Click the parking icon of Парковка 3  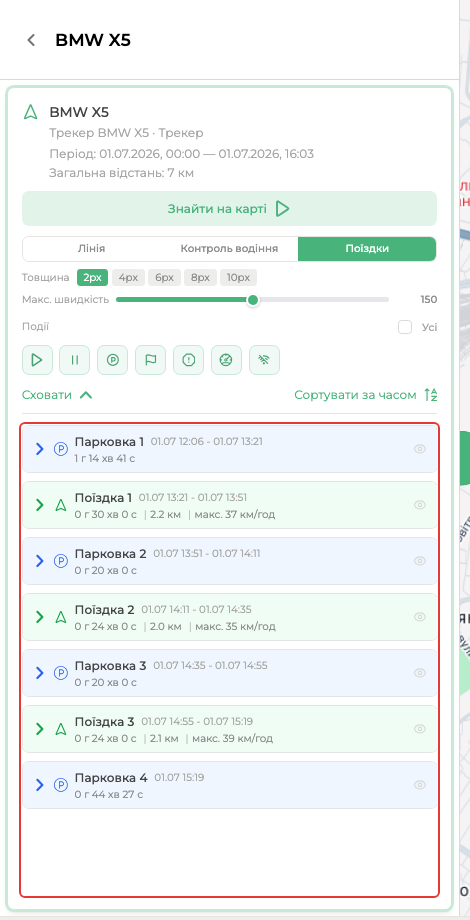pos(61,673)
